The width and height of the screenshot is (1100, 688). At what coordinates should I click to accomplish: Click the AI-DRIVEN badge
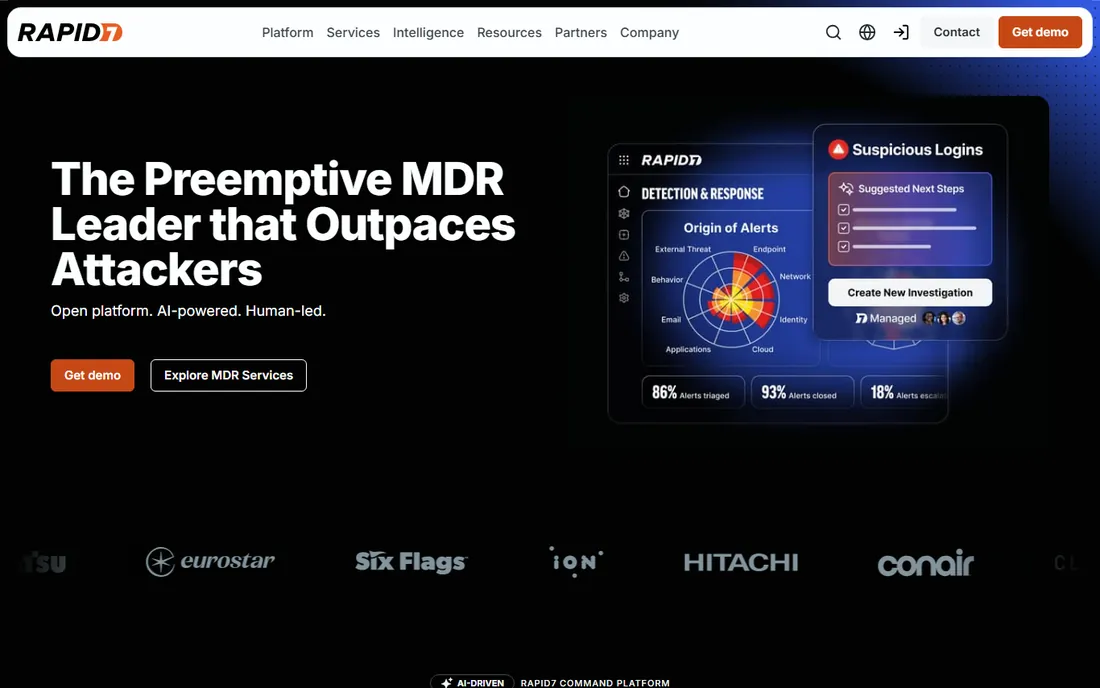click(x=472, y=682)
